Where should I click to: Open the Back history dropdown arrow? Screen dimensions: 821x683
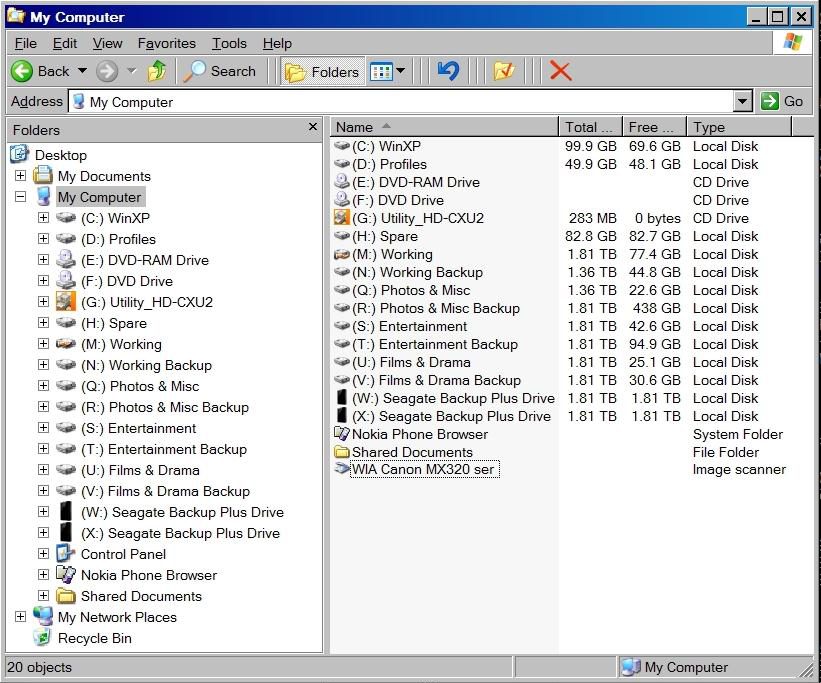[82, 70]
